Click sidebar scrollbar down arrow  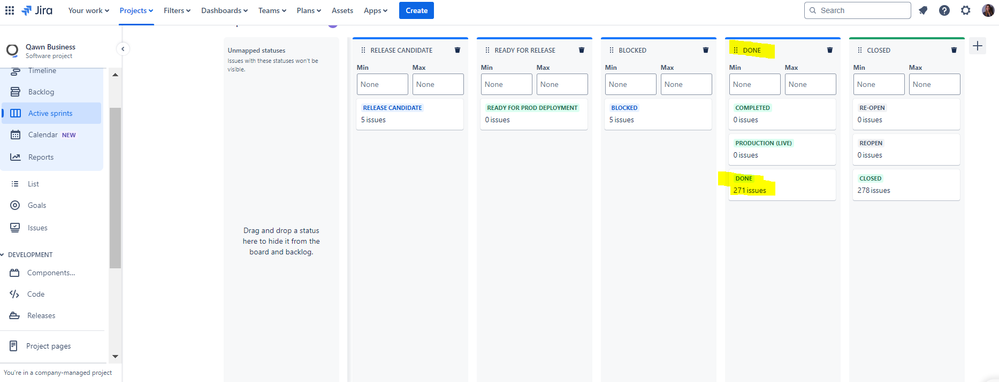click(x=115, y=357)
